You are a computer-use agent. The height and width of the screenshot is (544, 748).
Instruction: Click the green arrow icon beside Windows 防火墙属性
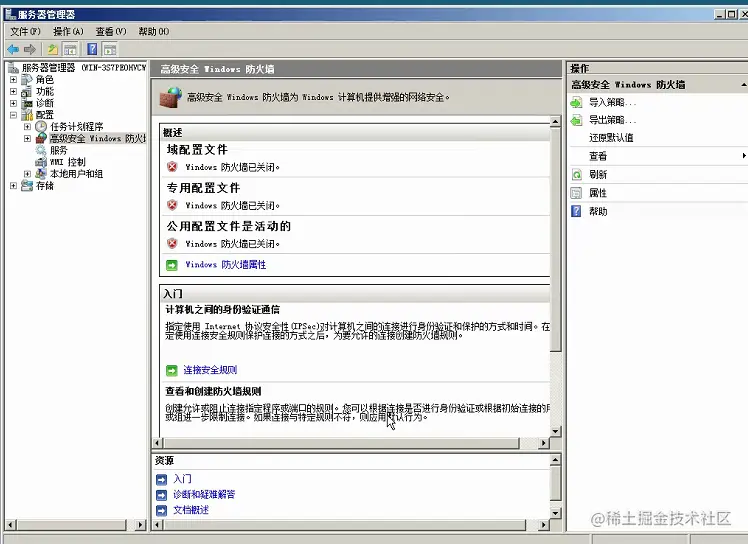(x=171, y=265)
